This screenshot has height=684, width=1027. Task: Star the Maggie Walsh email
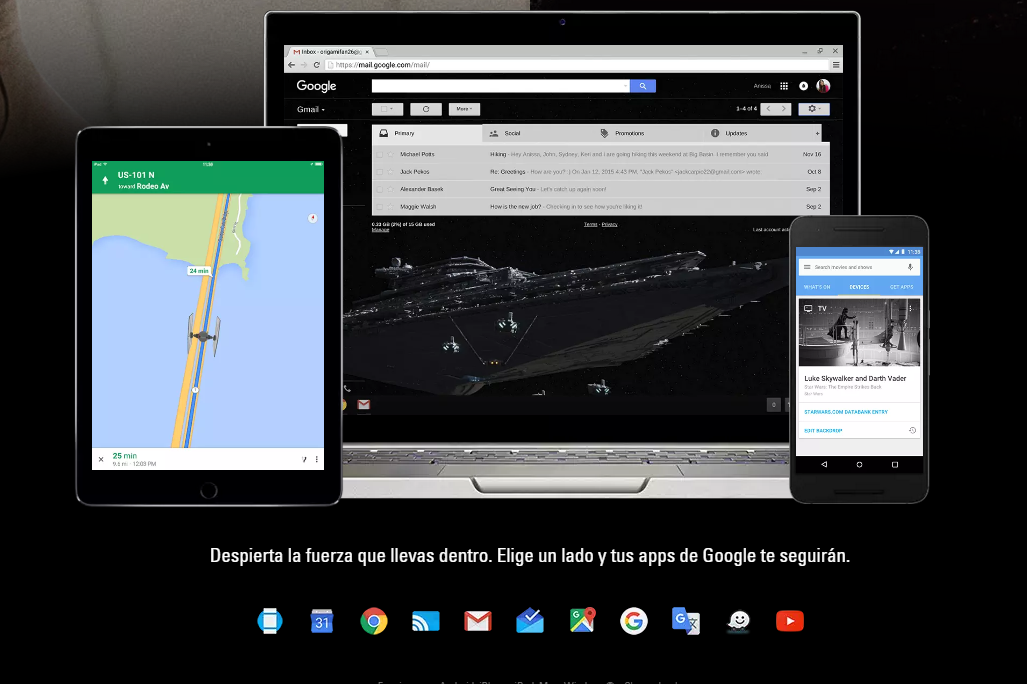(x=391, y=206)
